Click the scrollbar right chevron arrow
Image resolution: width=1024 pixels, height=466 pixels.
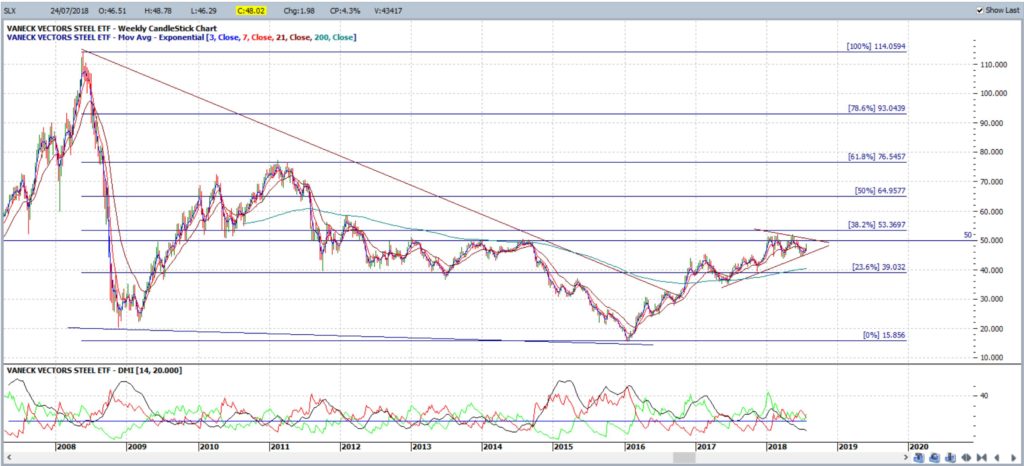pos(906,458)
